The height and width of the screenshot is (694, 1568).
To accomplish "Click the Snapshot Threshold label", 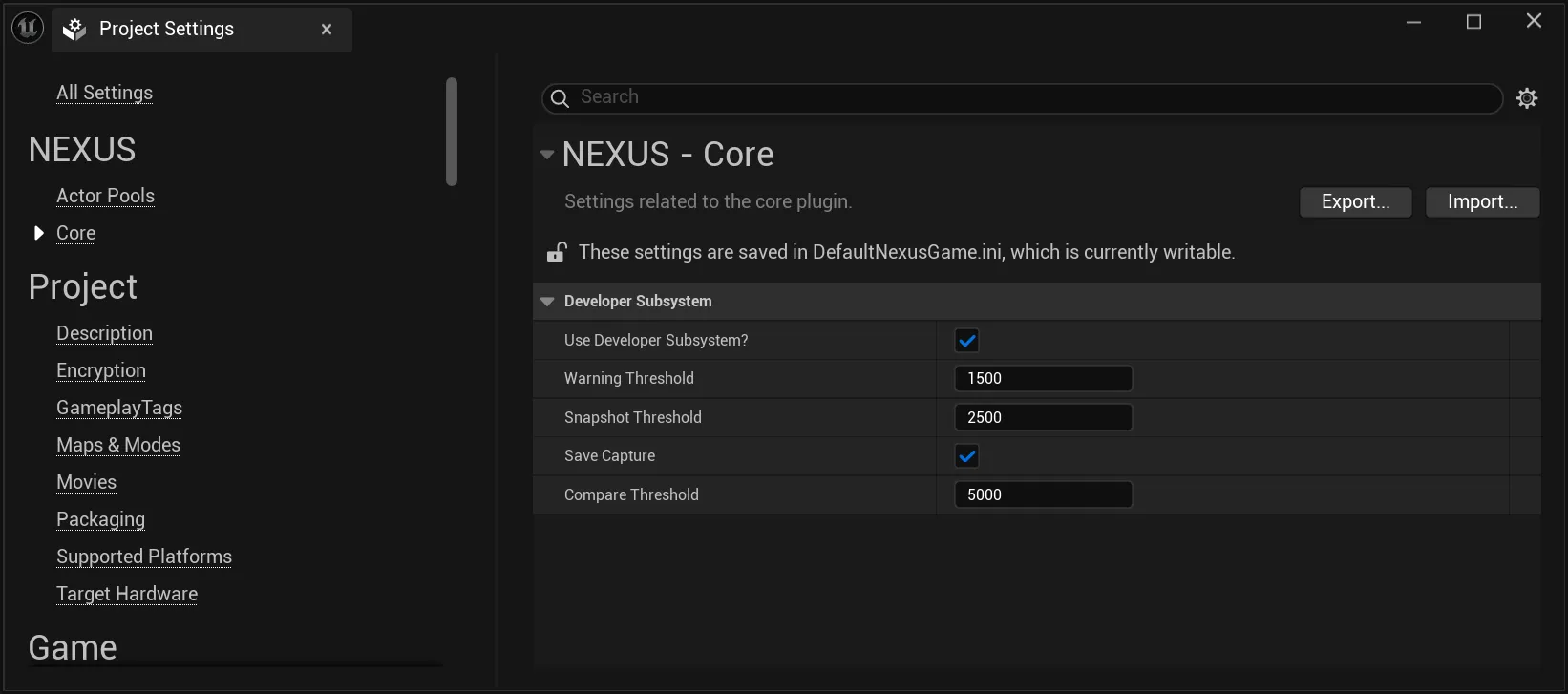I will 633,418.
